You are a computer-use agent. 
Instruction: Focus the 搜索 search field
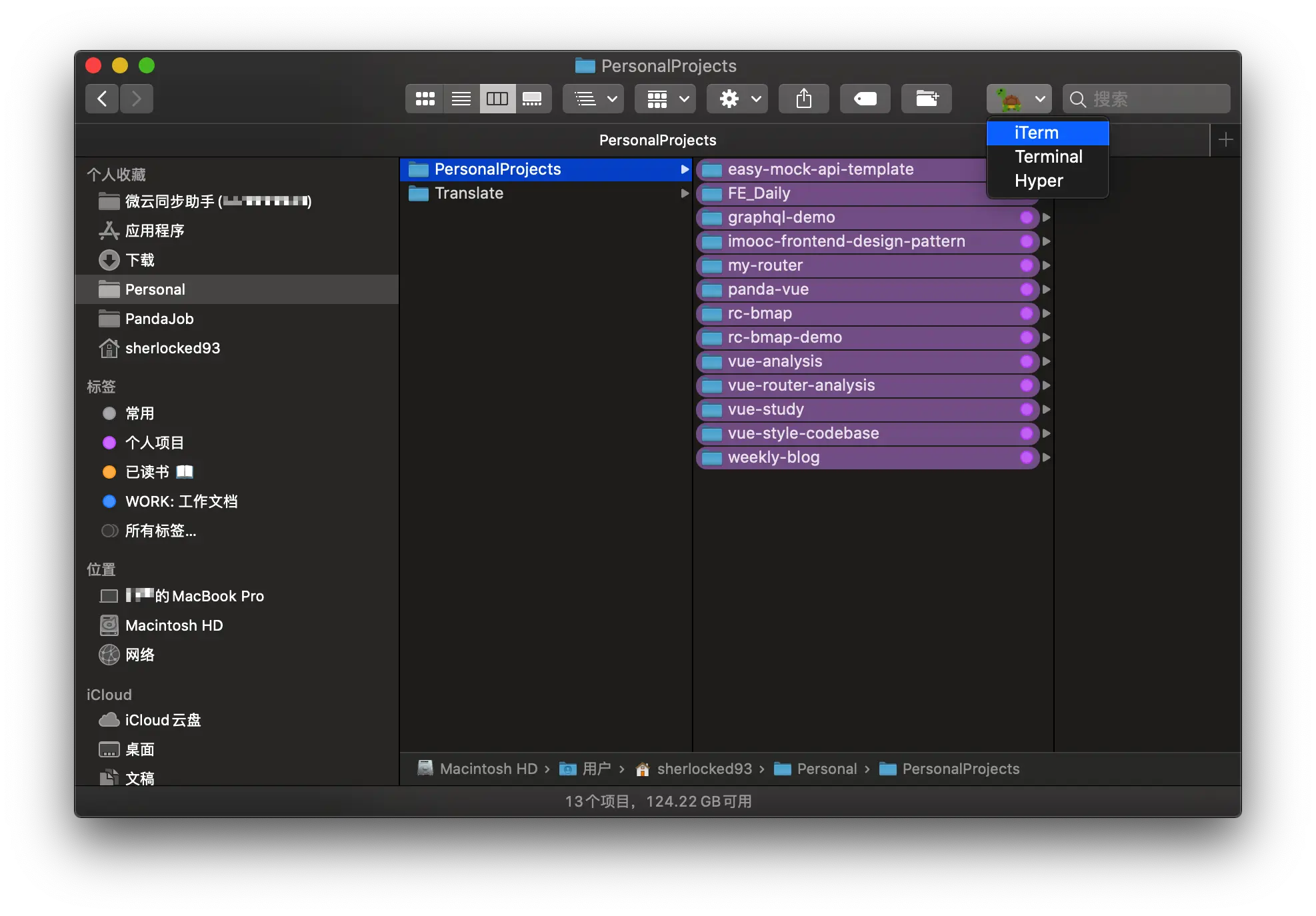(1147, 99)
